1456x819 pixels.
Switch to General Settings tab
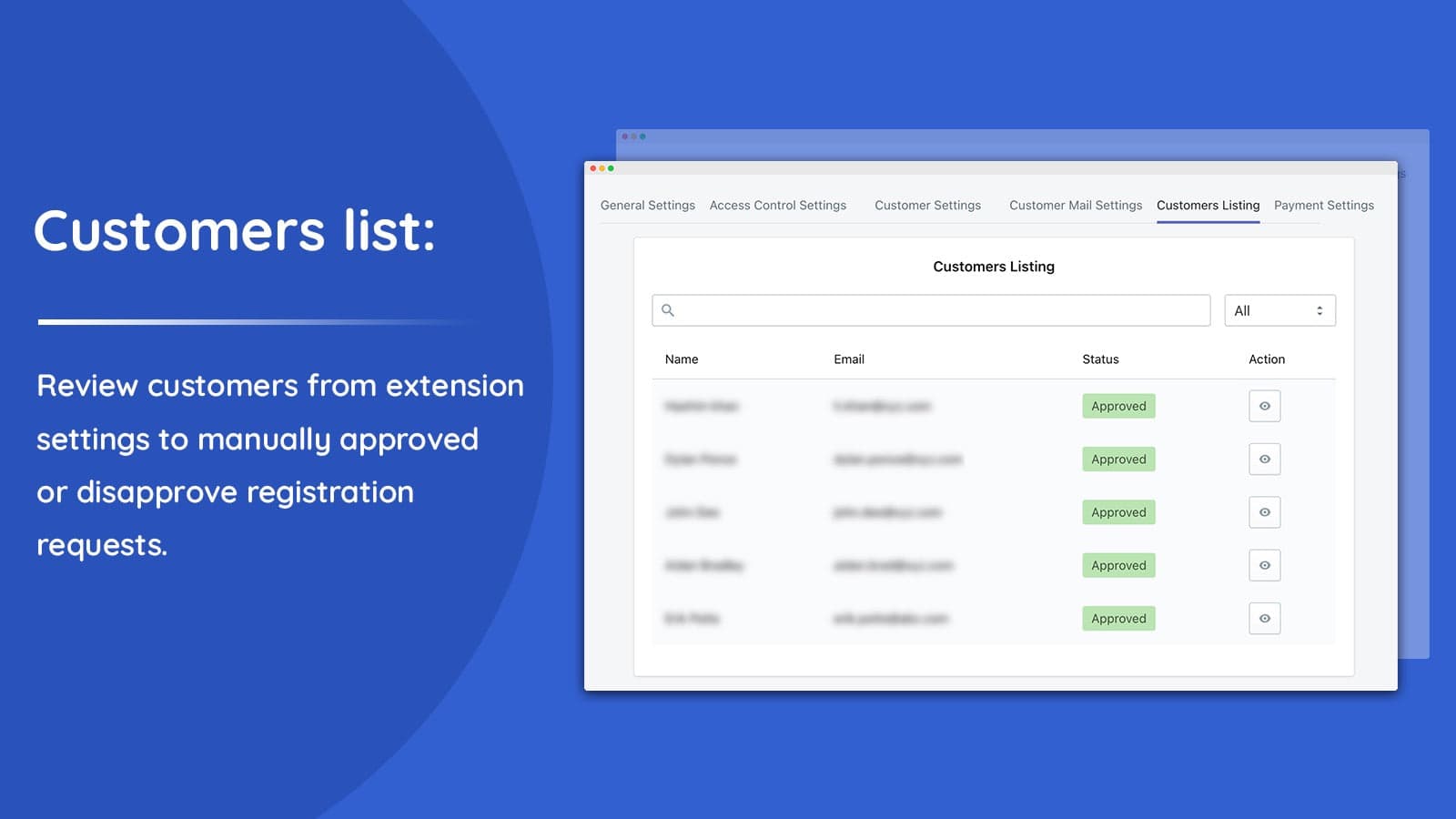pos(647,206)
